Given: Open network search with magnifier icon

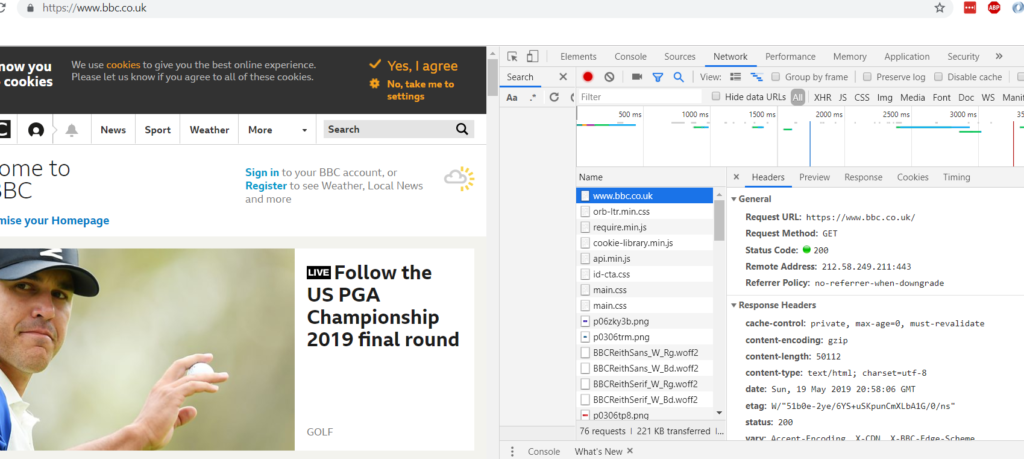Looking at the screenshot, I should pyautogui.click(x=679, y=77).
